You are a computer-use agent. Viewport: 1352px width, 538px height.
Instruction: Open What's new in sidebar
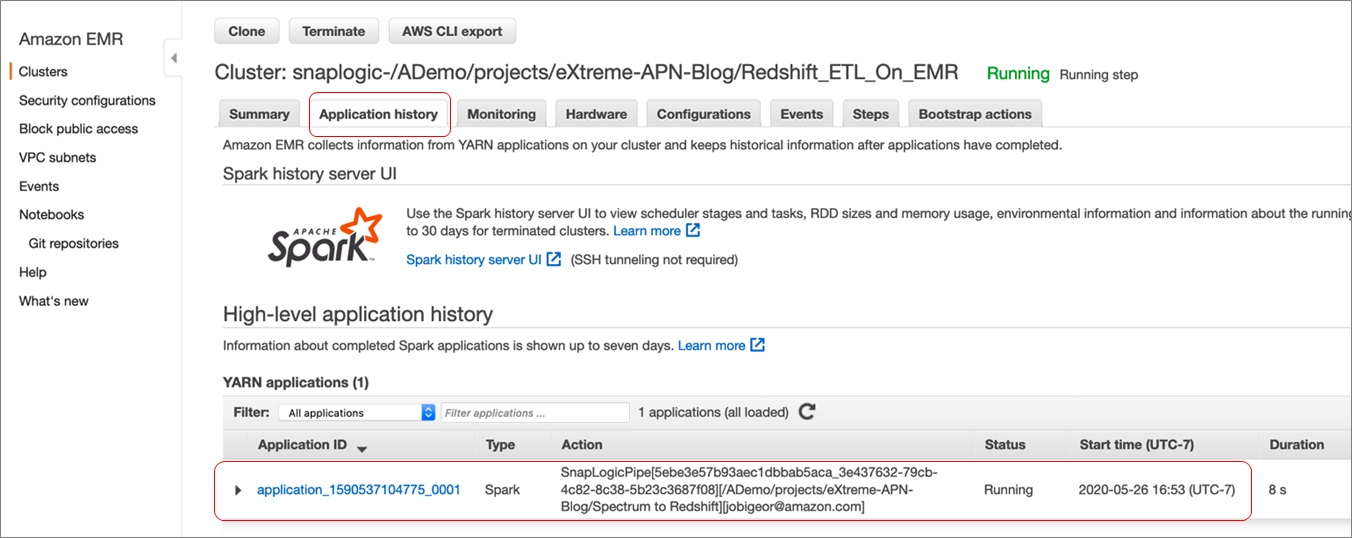(54, 301)
